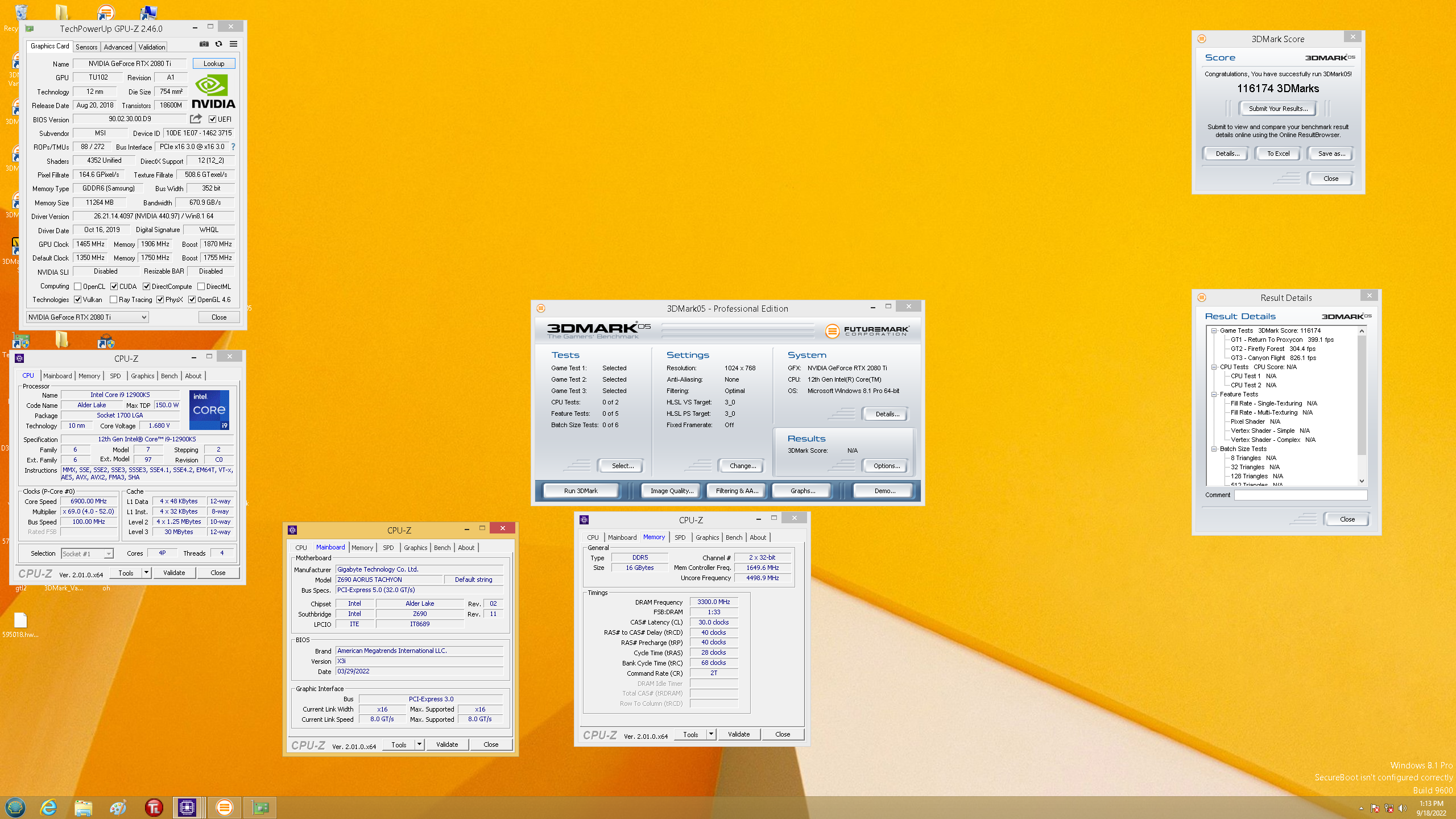1456x819 pixels.
Task: Click the Lookup button in GPU-Z
Action: pos(214,64)
